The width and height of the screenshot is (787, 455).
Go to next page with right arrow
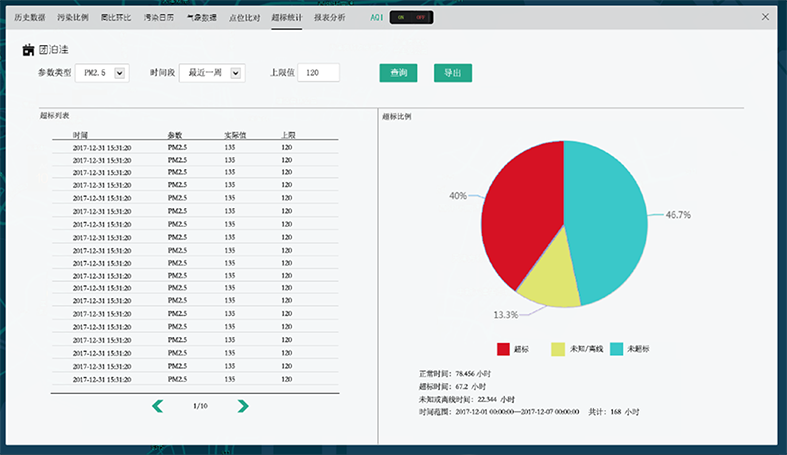click(242, 406)
